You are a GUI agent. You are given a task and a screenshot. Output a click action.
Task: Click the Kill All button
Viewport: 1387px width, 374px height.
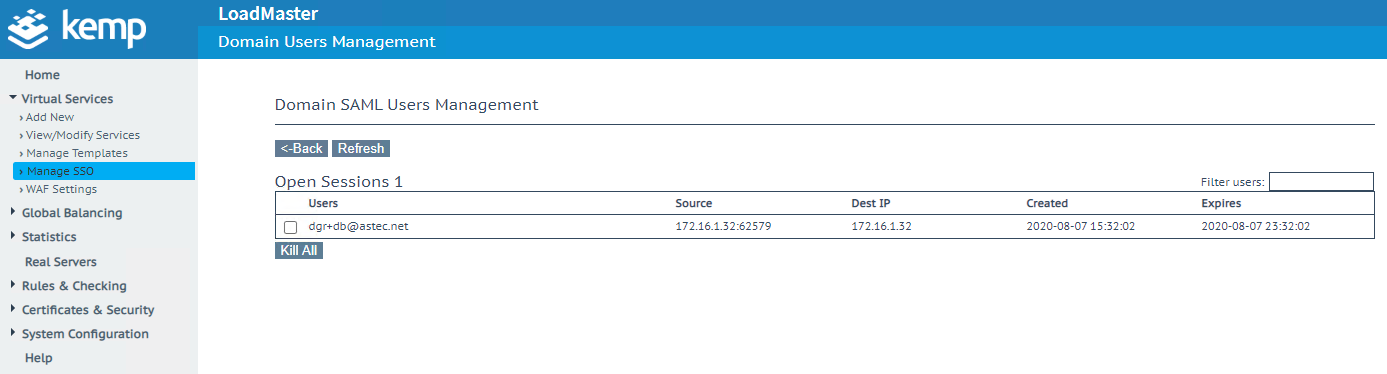299,250
